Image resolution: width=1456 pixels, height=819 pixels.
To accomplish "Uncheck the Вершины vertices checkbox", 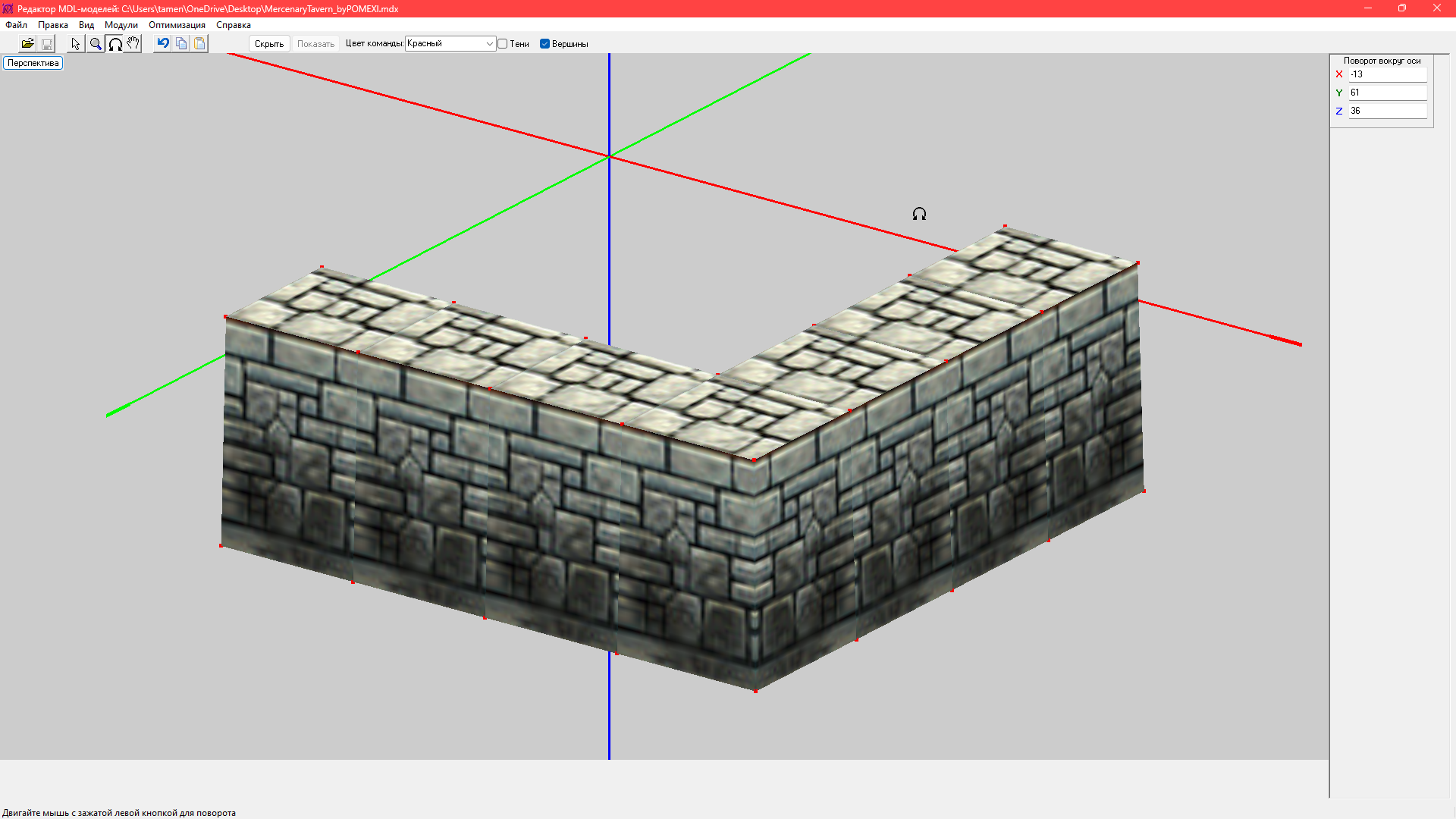I will [x=544, y=44].
